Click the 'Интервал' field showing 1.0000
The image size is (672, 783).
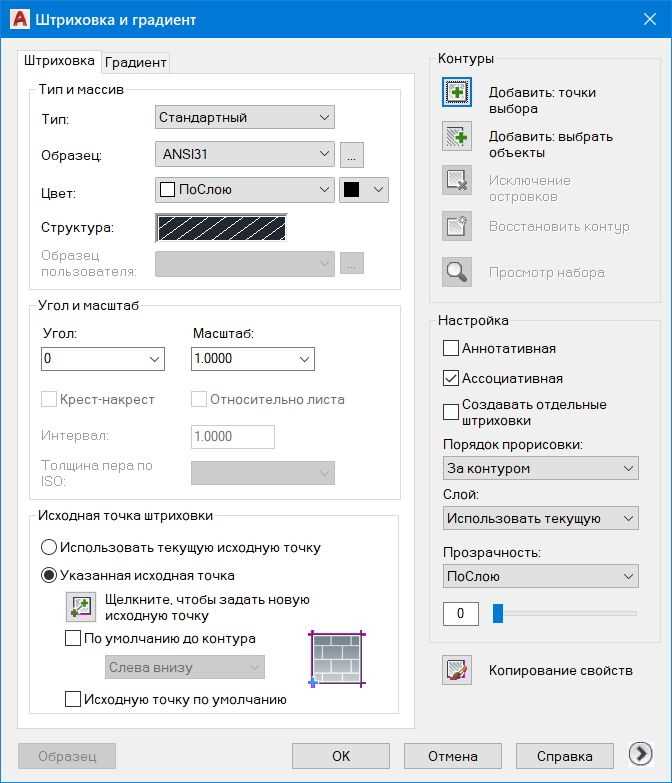tap(233, 436)
